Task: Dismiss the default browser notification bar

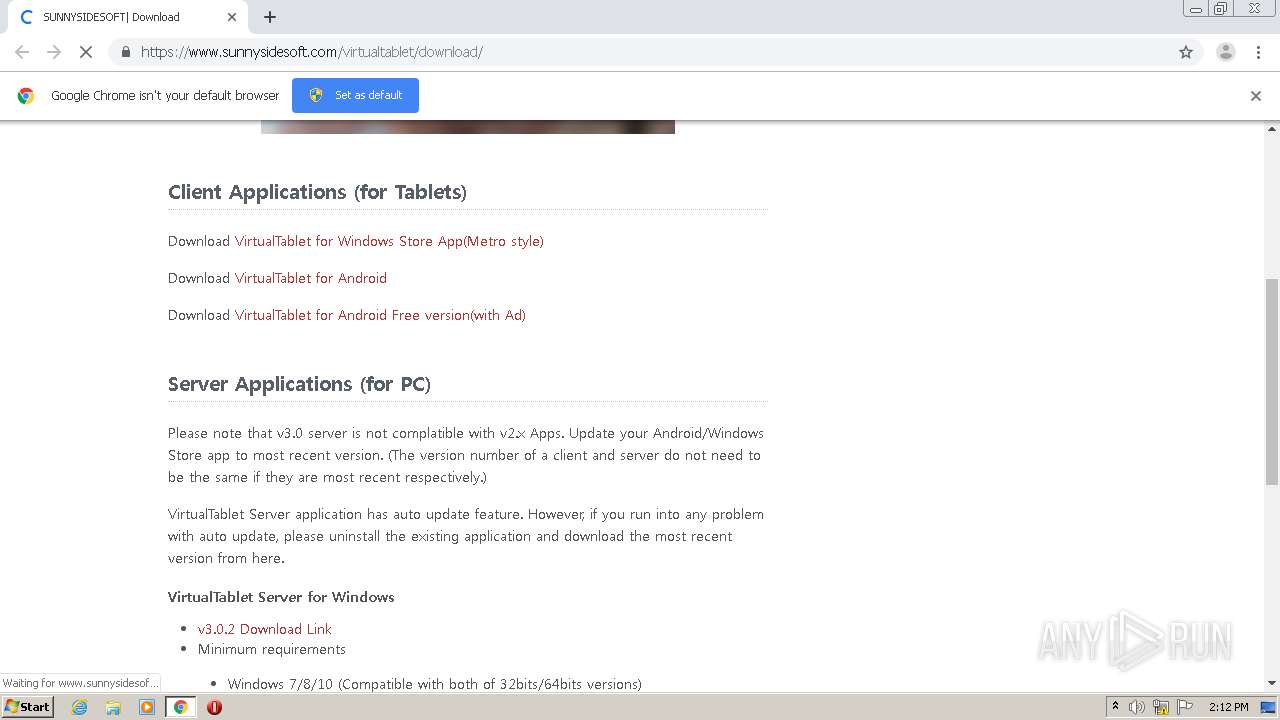Action: click(x=1256, y=96)
